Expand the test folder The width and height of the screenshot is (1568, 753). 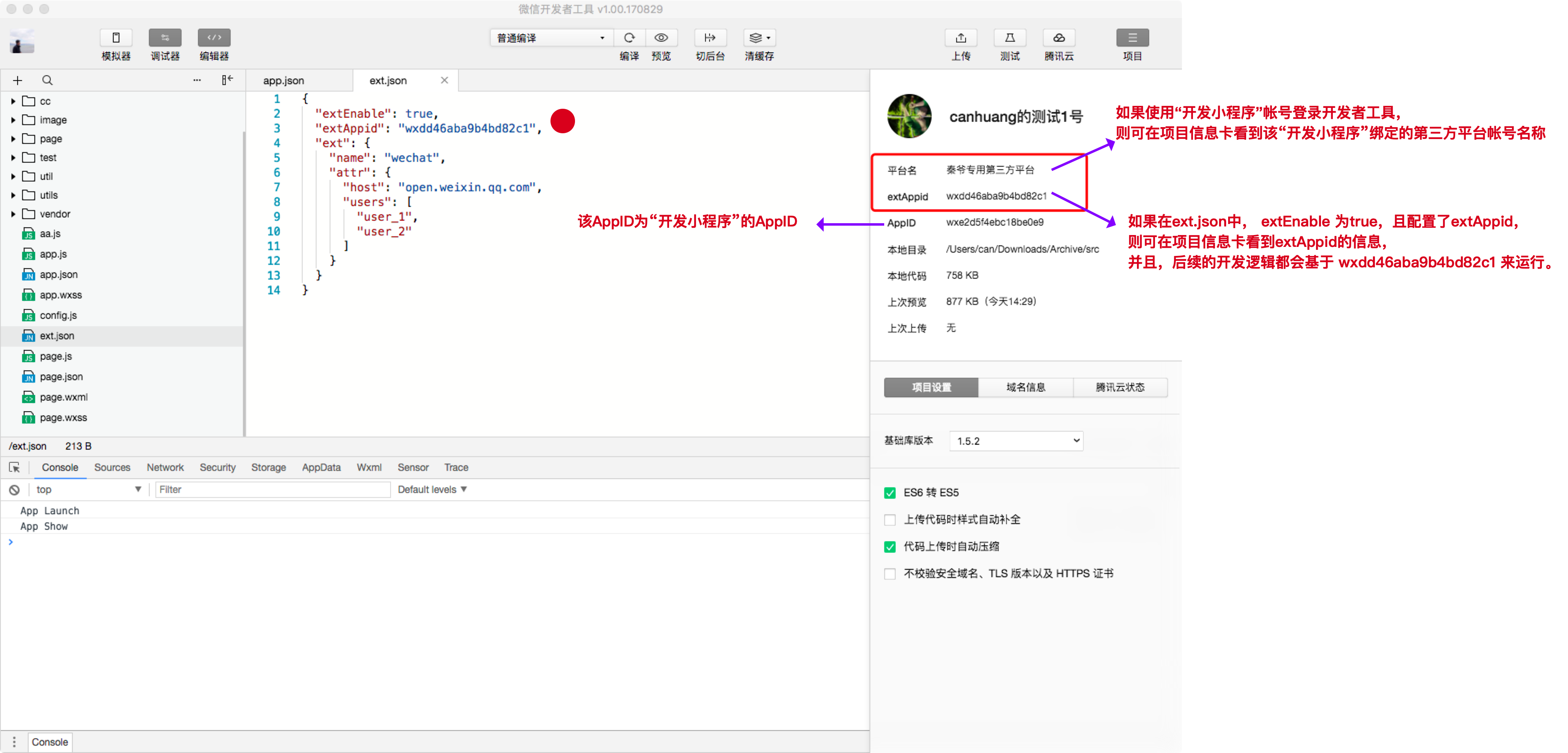pos(13,157)
